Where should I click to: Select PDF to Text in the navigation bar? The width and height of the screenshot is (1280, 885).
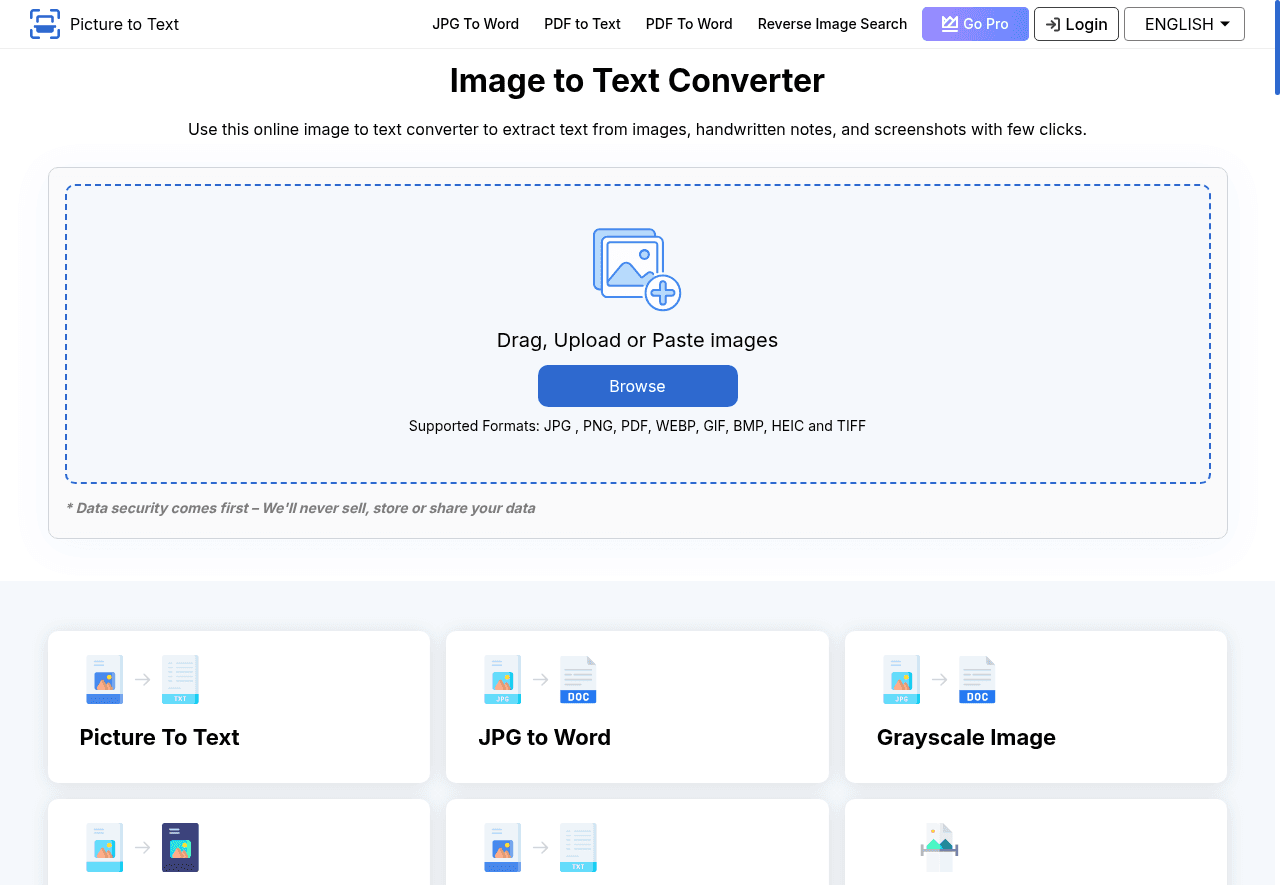pyautogui.click(x=582, y=24)
